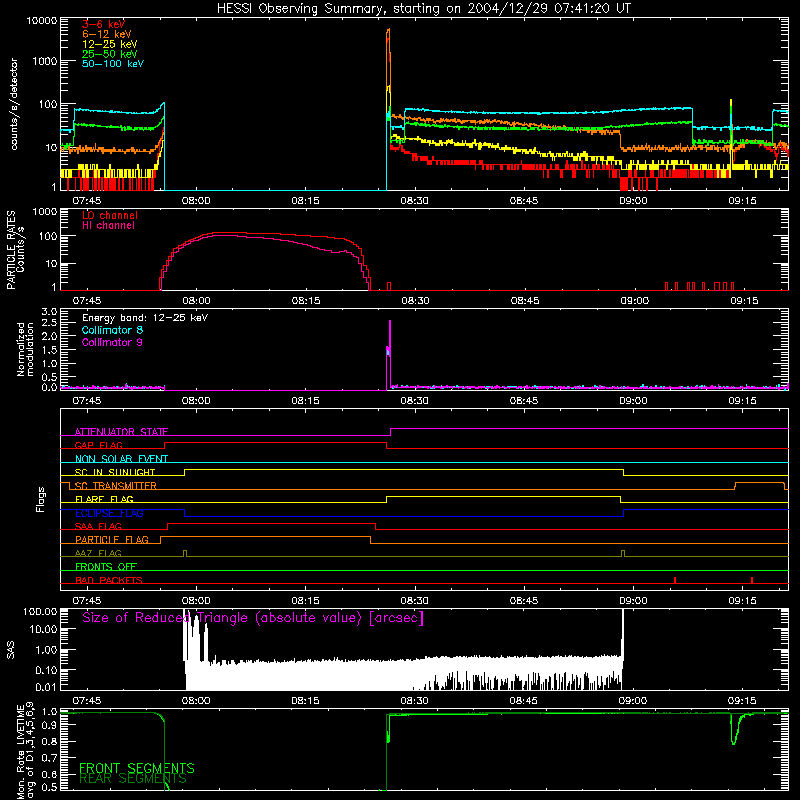This screenshot has height=800, width=800.
Task: Select the red 3-6 keV legend label
Action: pyautogui.click(x=104, y=24)
